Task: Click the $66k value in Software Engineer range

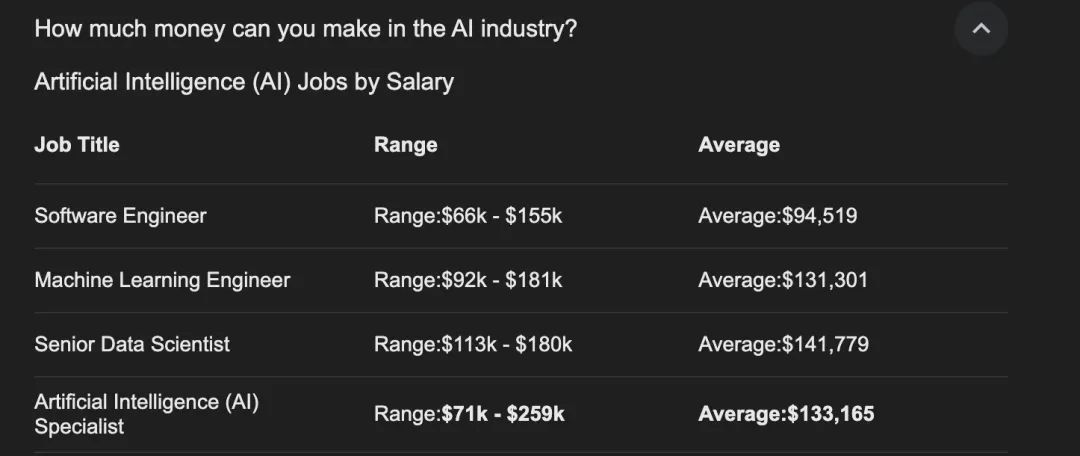Action: pos(464,216)
